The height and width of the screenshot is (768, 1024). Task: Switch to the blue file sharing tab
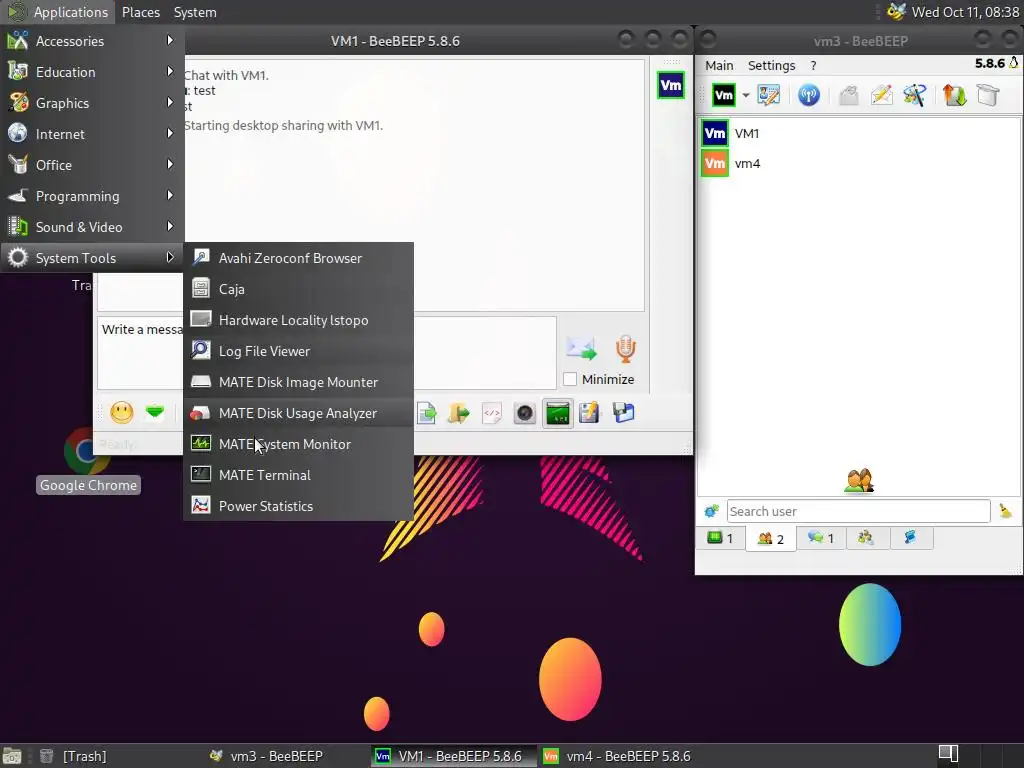910,538
